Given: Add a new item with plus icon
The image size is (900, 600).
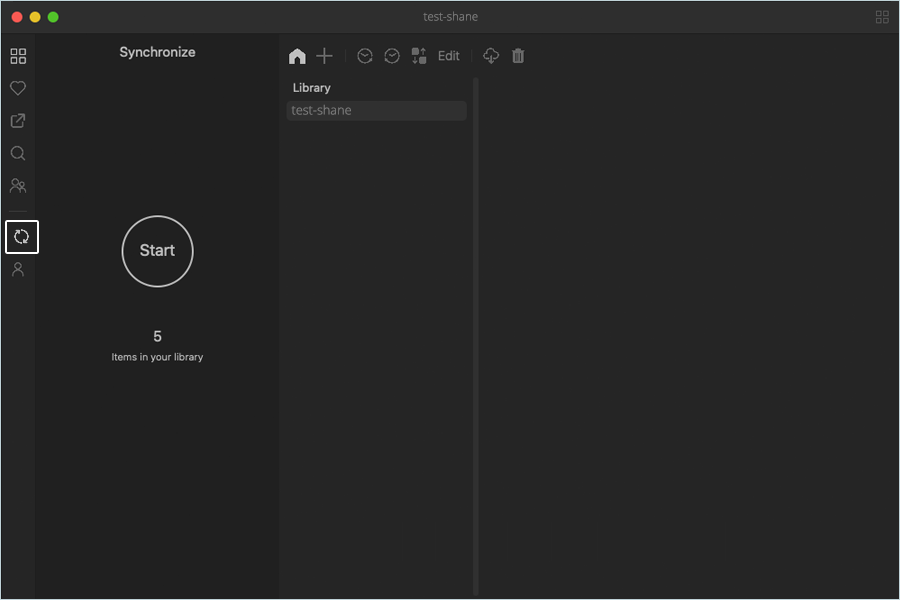Looking at the screenshot, I should point(324,56).
